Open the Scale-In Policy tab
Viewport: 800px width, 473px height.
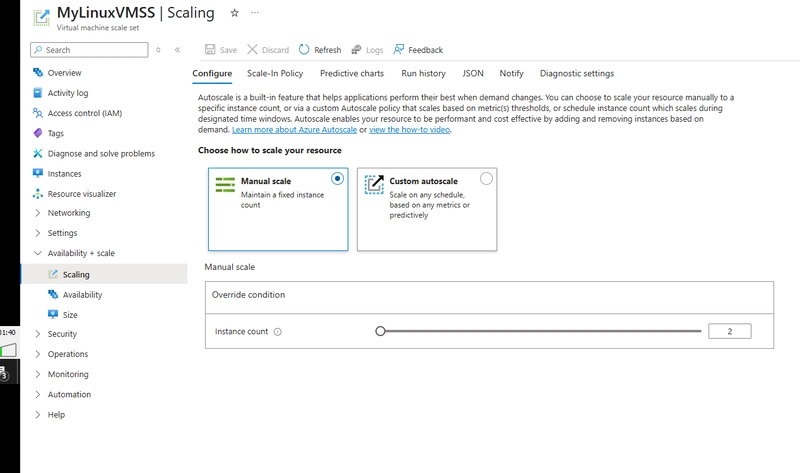pyautogui.click(x=275, y=73)
